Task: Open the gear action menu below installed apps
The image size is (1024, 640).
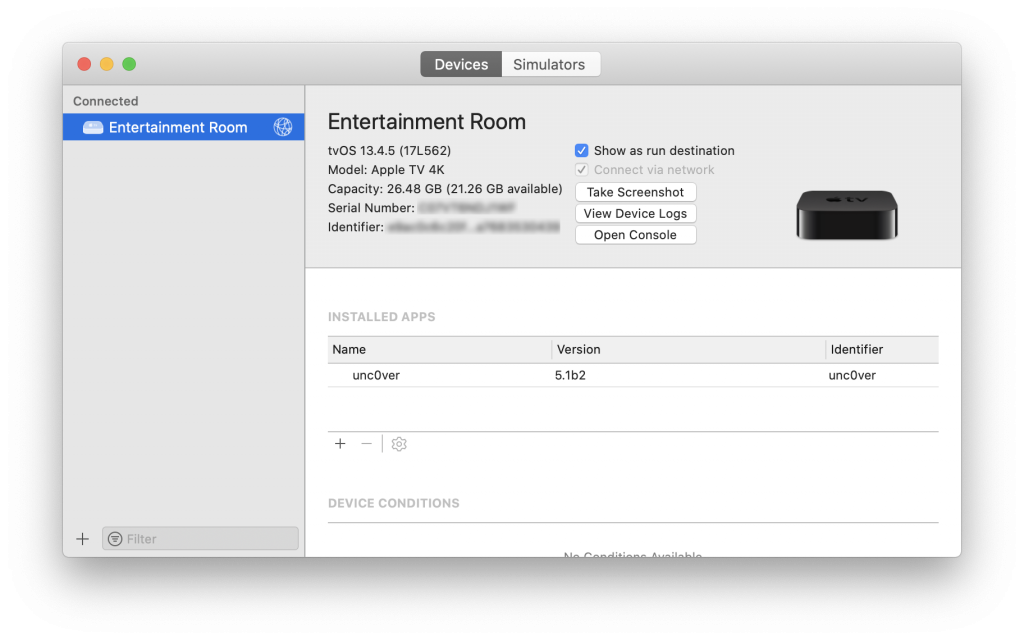Action: [x=399, y=443]
